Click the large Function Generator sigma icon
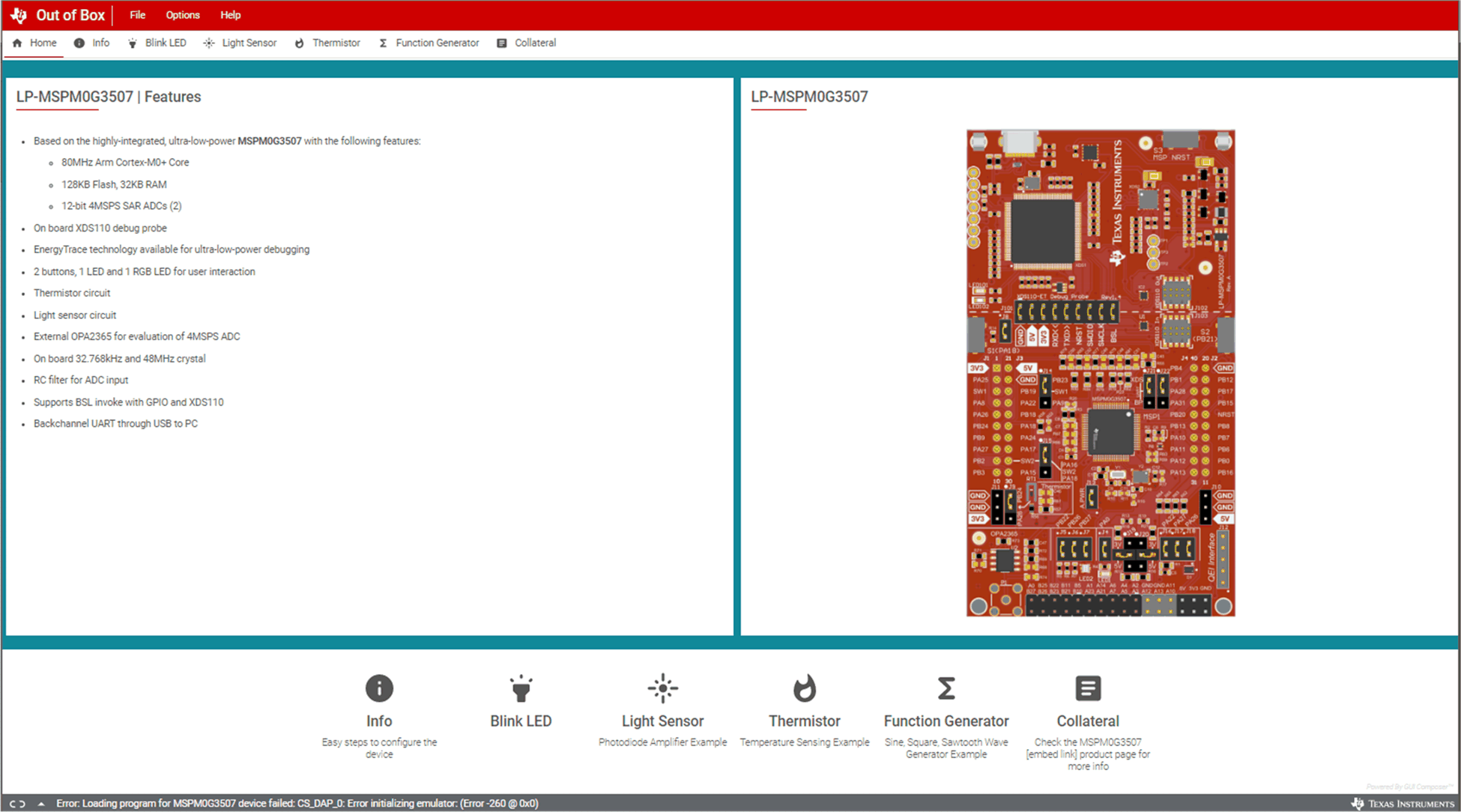The image size is (1461, 812). [946, 688]
